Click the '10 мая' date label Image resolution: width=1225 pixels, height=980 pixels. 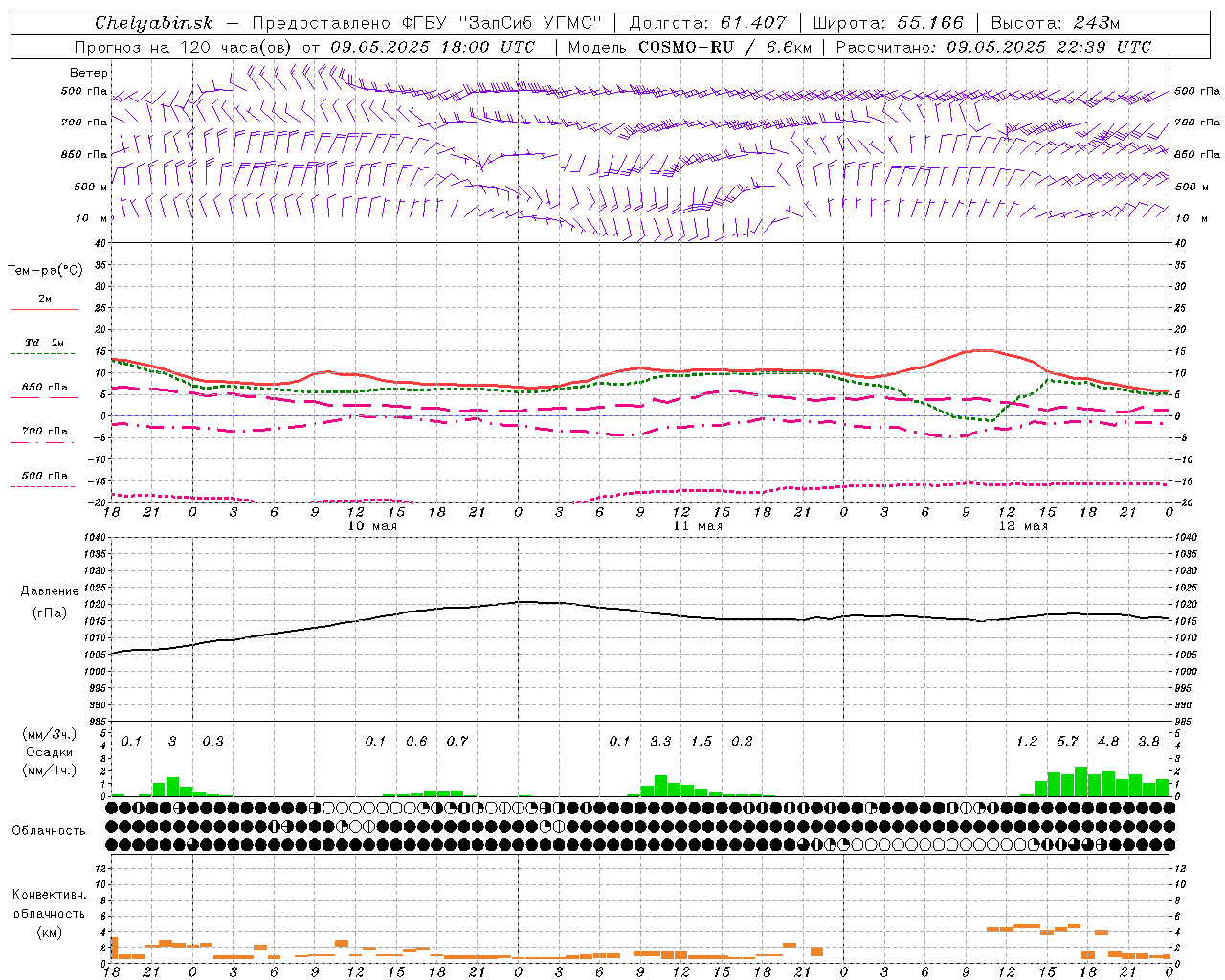[x=372, y=526]
